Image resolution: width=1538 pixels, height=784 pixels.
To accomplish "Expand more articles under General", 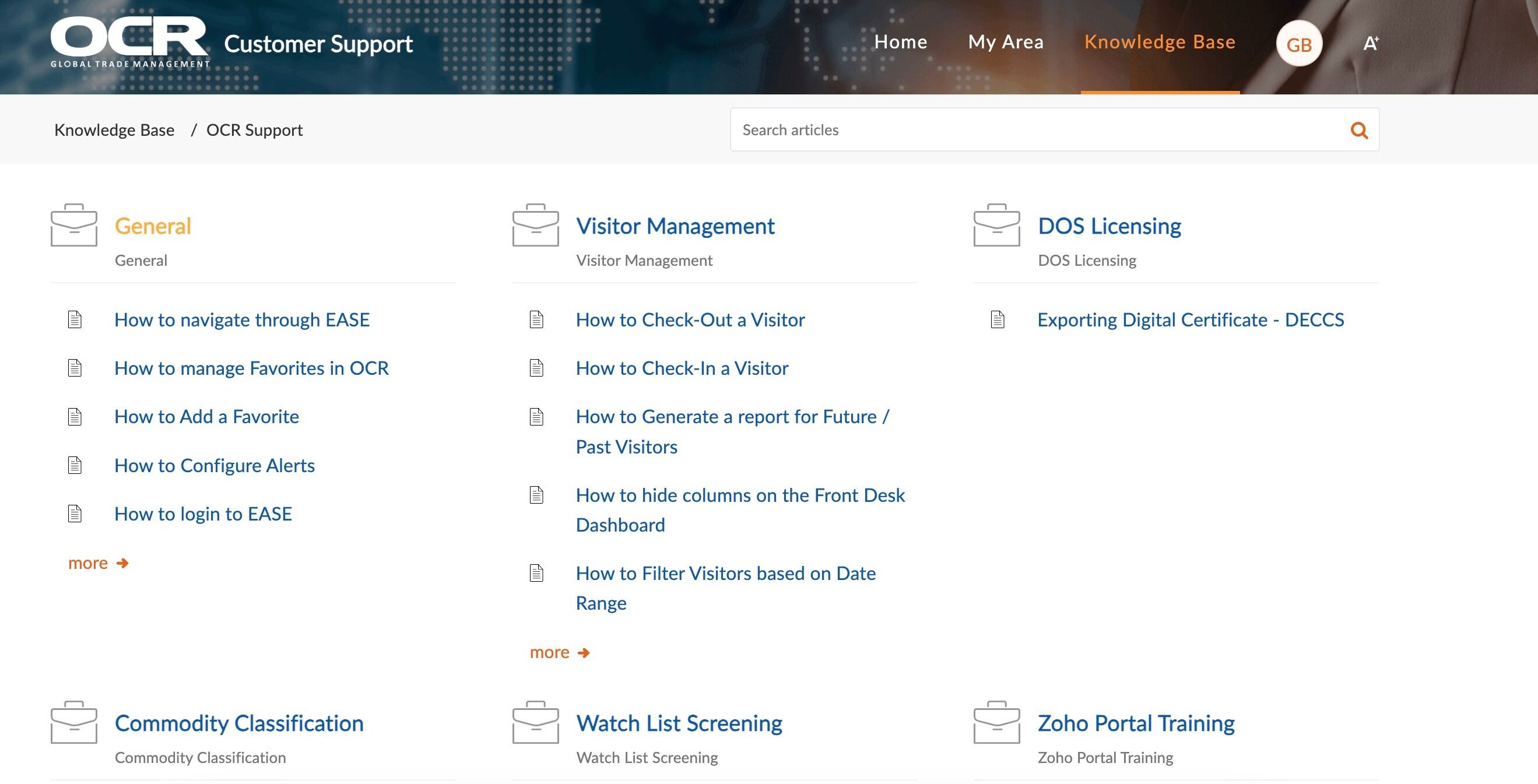I will 99,563.
